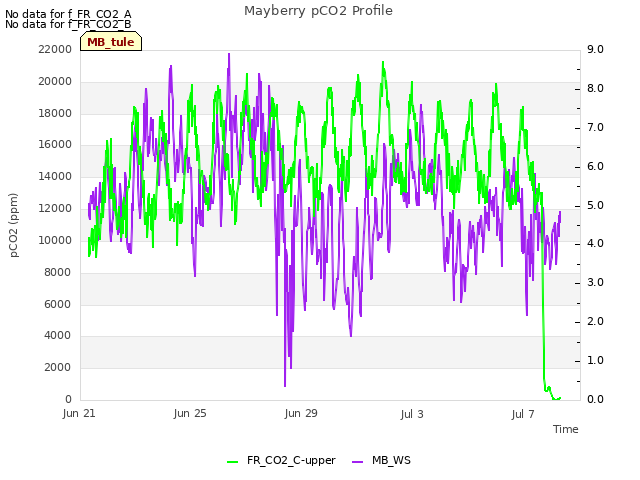Click the 'No data for f_FR_CO2_A' message
Viewport: 640px width, 480px height.
point(68,14)
